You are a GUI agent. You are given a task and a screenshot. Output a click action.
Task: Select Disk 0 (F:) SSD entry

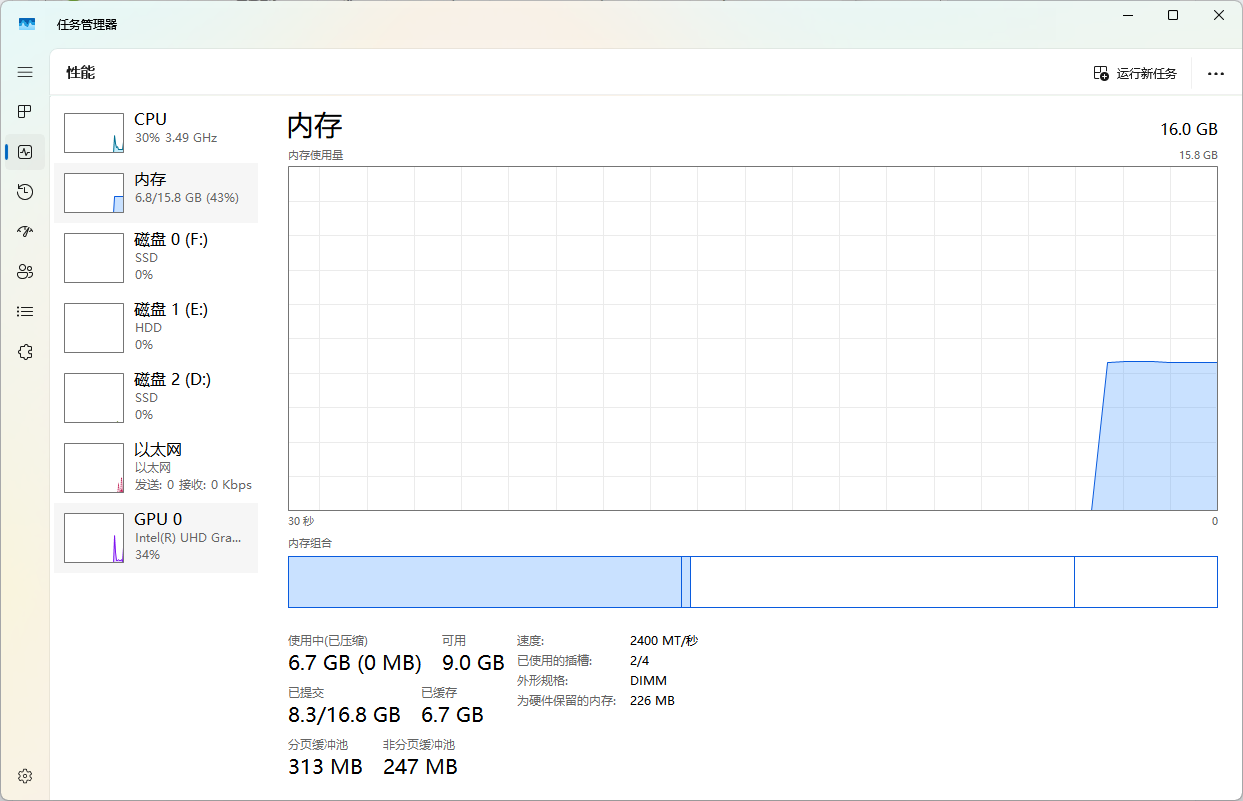tap(156, 257)
